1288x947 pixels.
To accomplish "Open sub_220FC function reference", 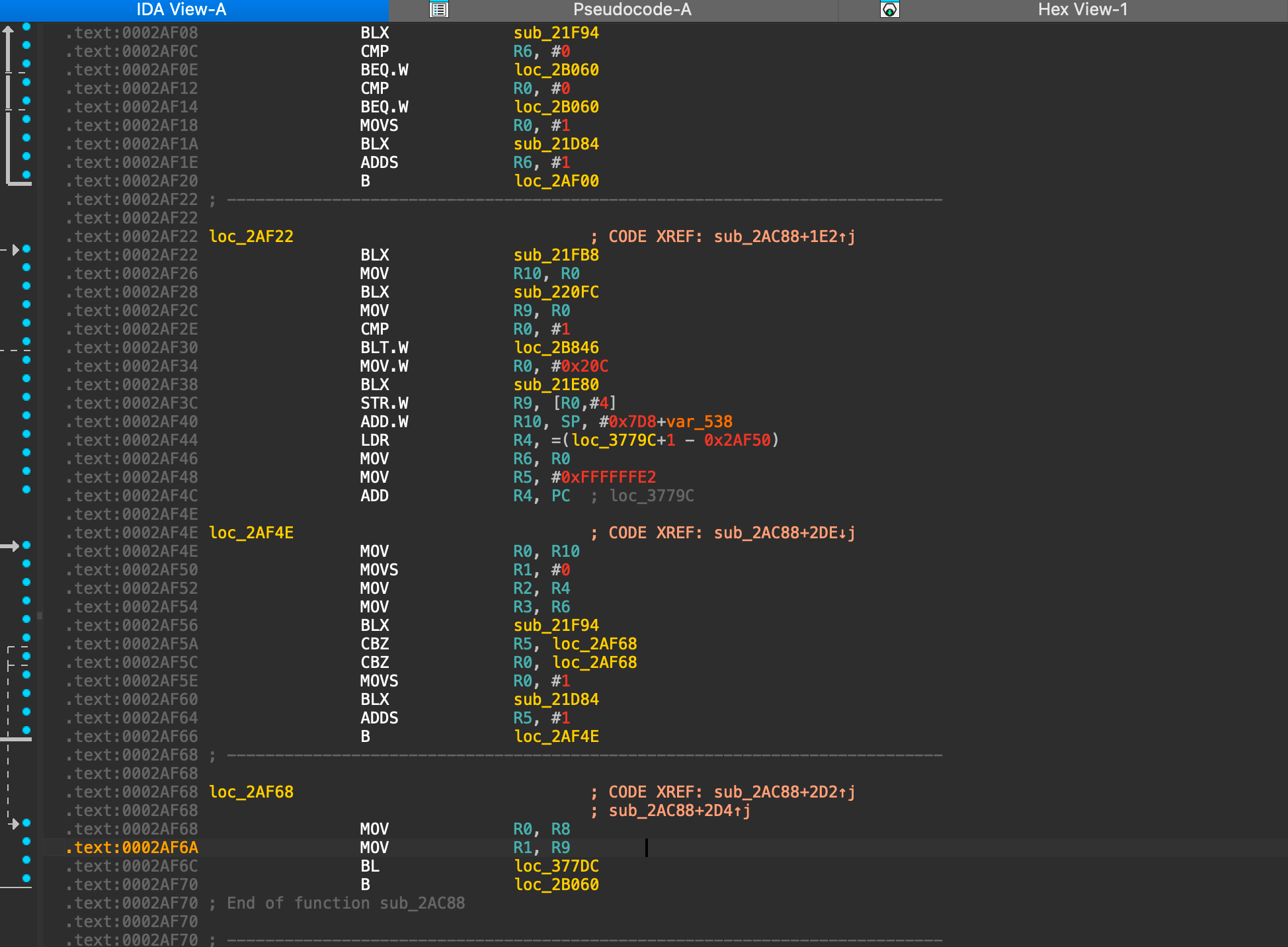I will click(x=556, y=292).
